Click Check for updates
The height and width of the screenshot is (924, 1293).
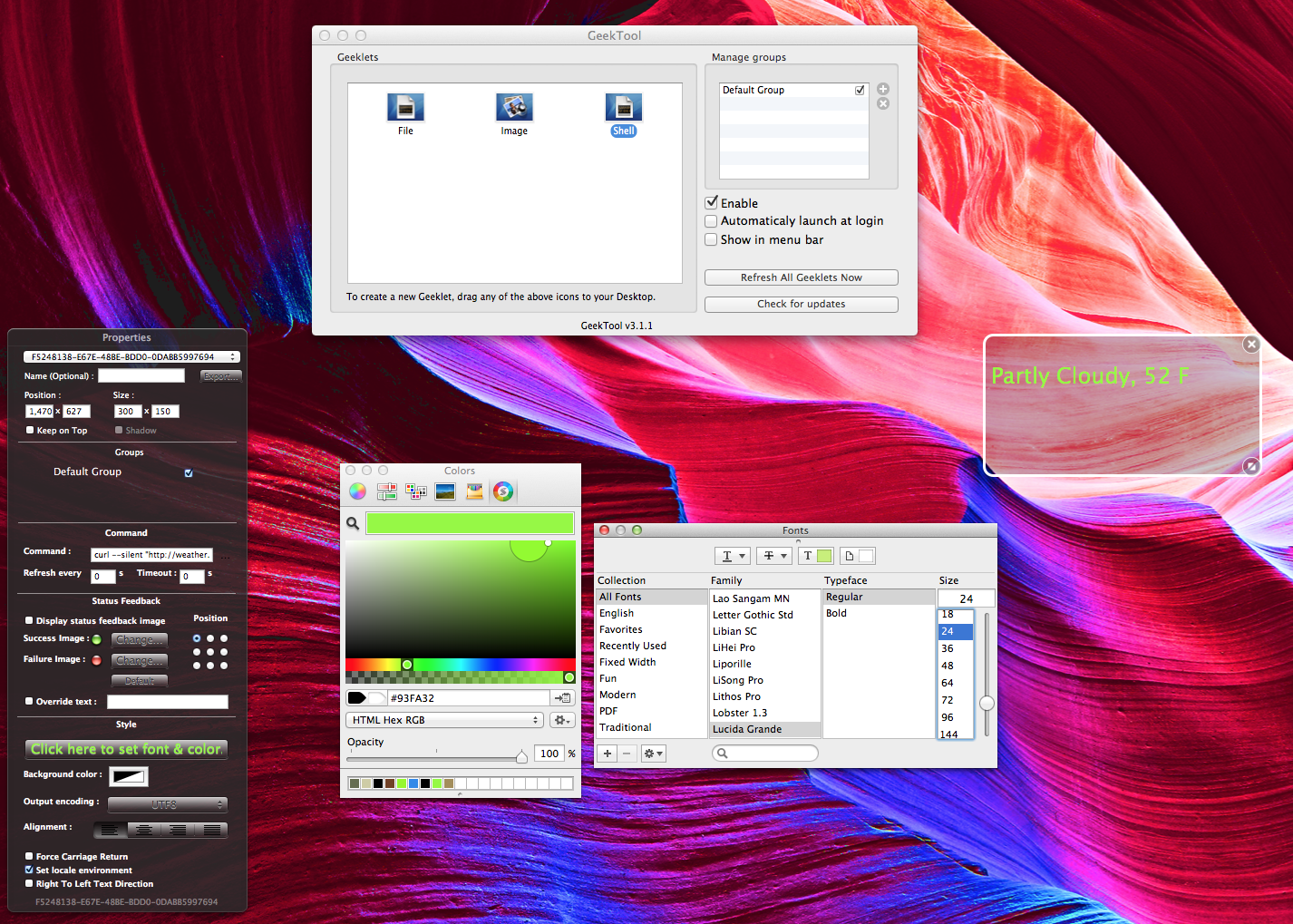click(x=802, y=305)
